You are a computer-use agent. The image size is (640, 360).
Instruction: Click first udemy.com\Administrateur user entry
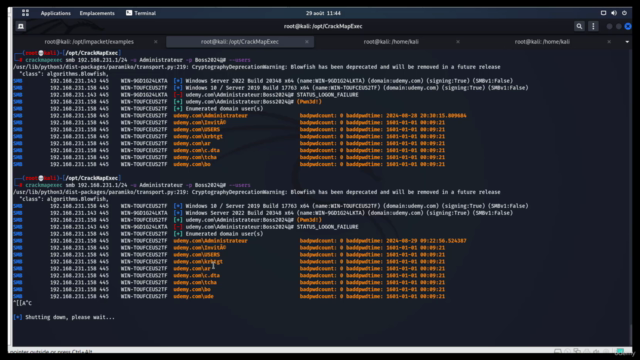tap(210, 116)
